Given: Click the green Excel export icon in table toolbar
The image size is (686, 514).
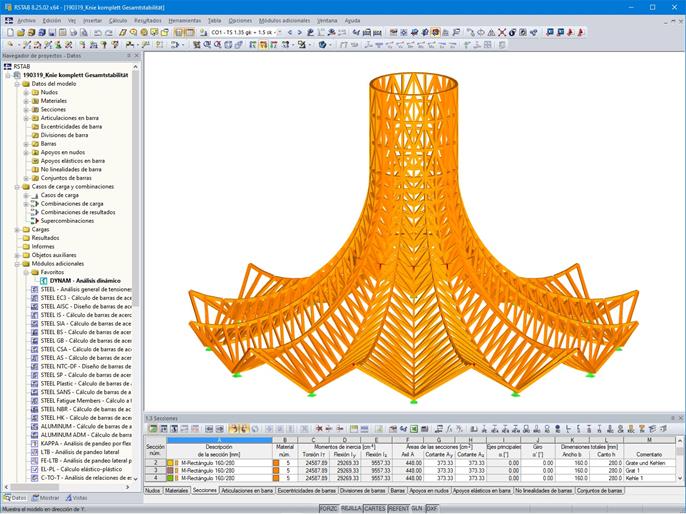Looking at the screenshot, I should [414, 429].
